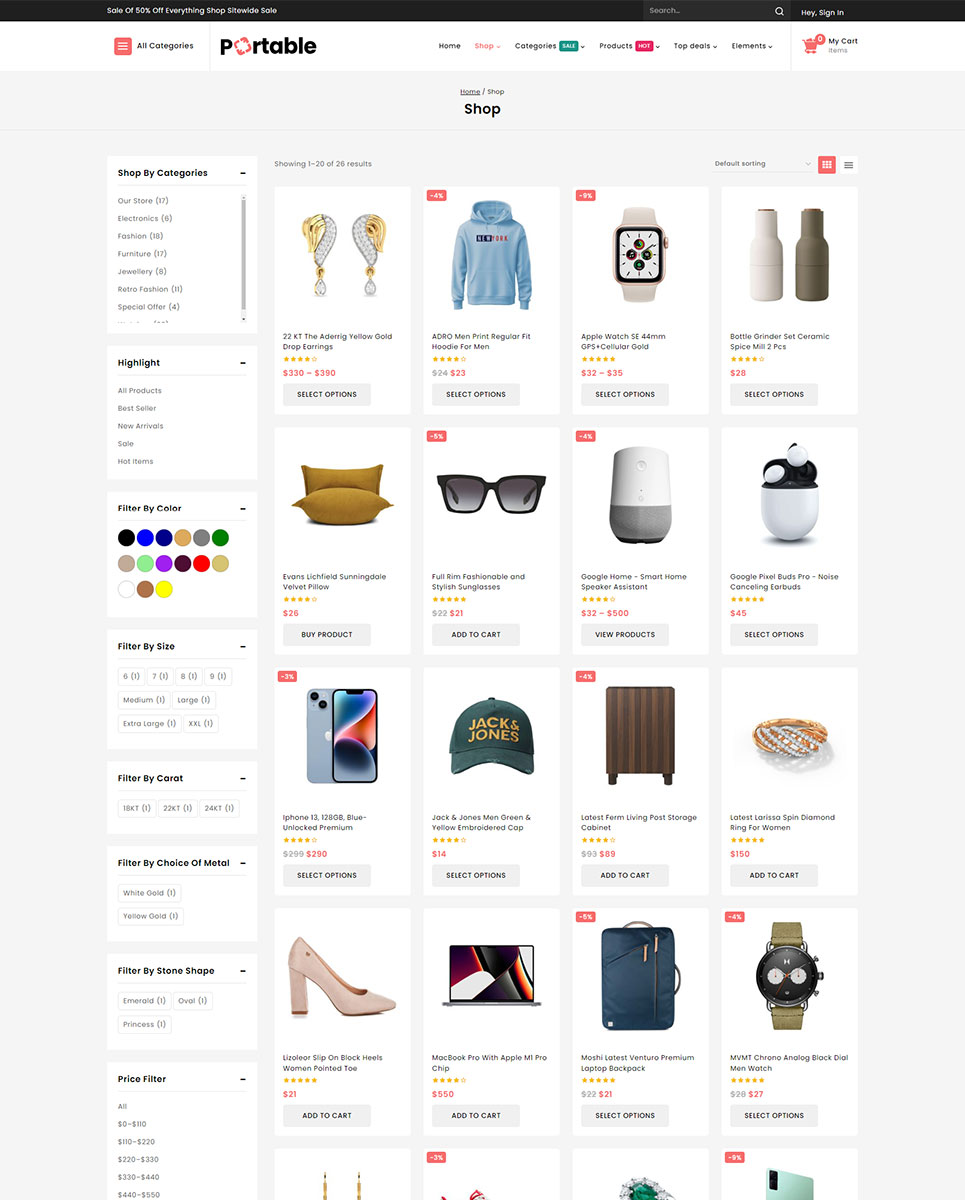Switch to list view layout
The image size is (965, 1200).
coord(848,164)
